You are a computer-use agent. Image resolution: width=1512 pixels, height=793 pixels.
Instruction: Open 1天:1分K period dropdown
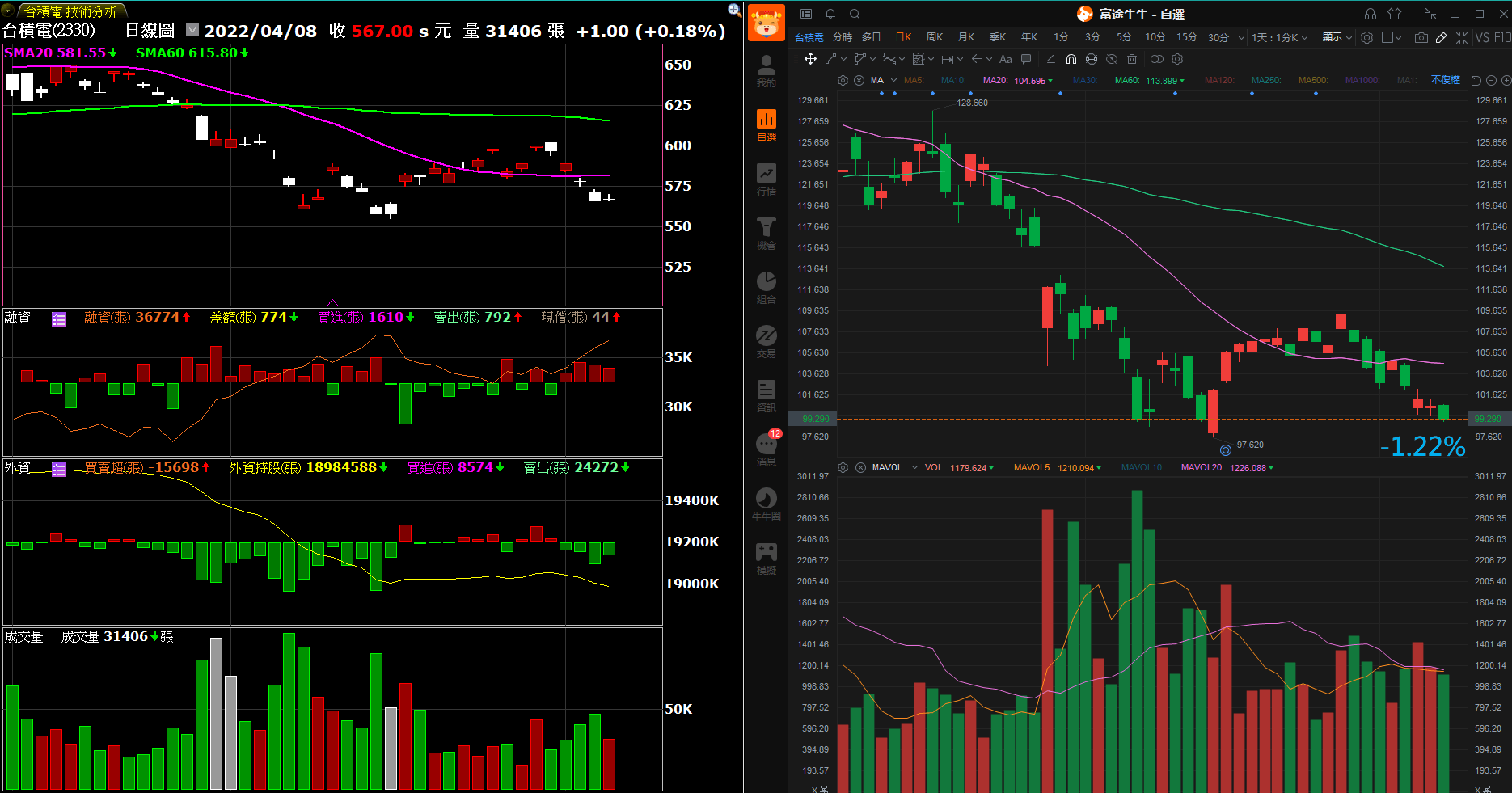tap(1279, 37)
